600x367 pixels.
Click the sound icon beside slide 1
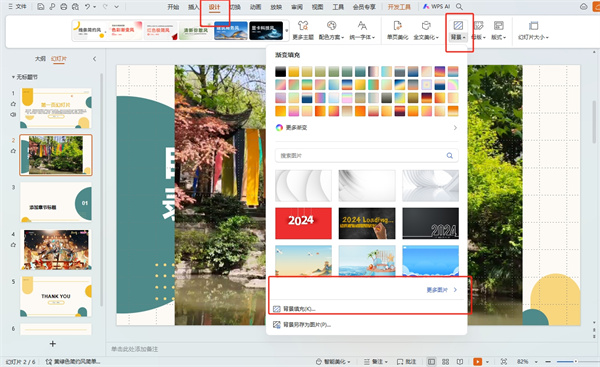click(13, 114)
